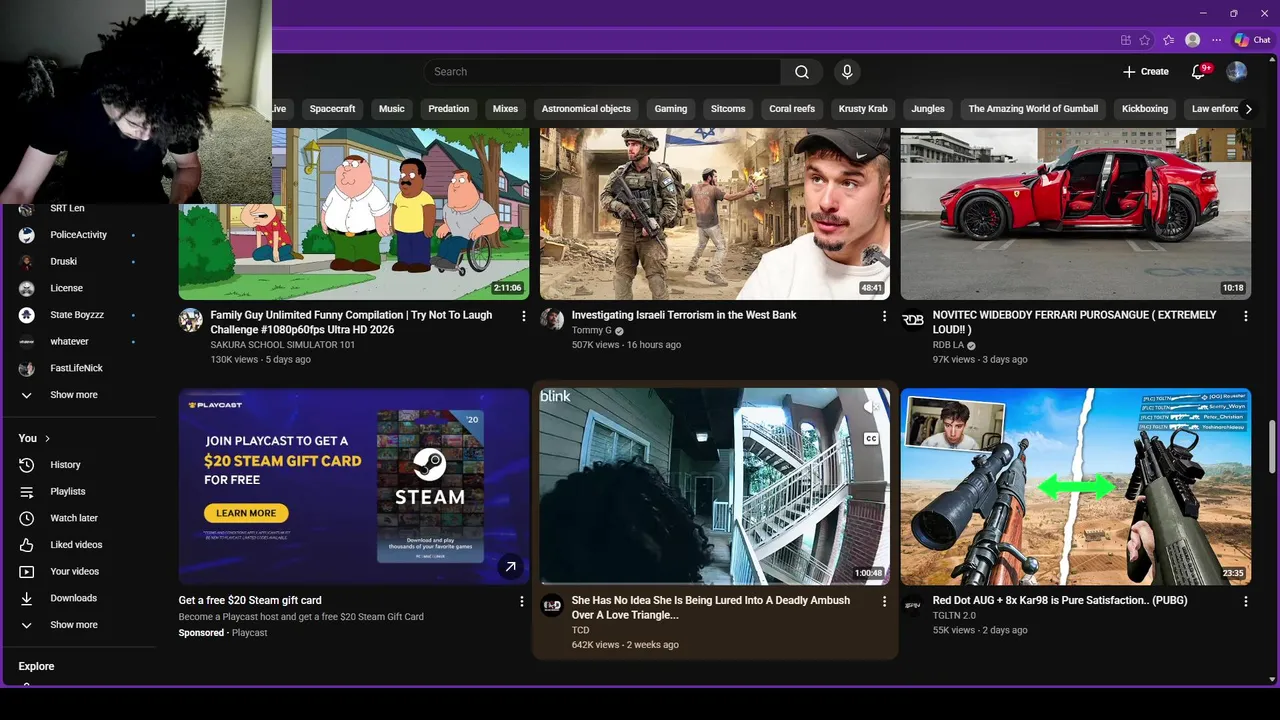The height and width of the screenshot is (720, 1280).
Task: Select the Coral reefs chip
Action: pyautogui.click(x=792, y=109)
